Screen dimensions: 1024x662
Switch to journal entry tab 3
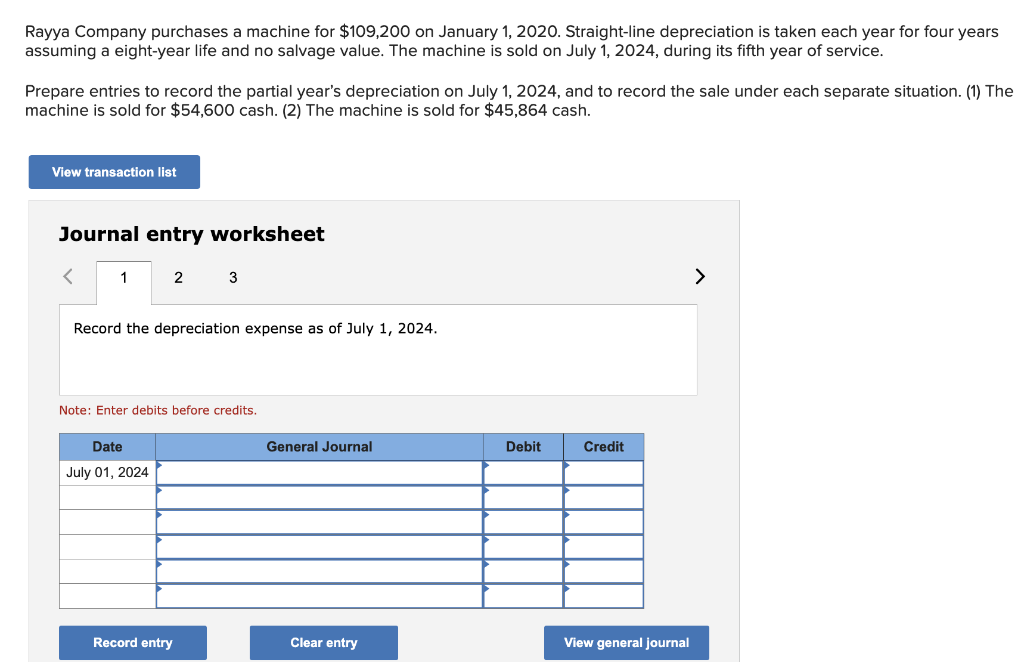tap(232, 277)
